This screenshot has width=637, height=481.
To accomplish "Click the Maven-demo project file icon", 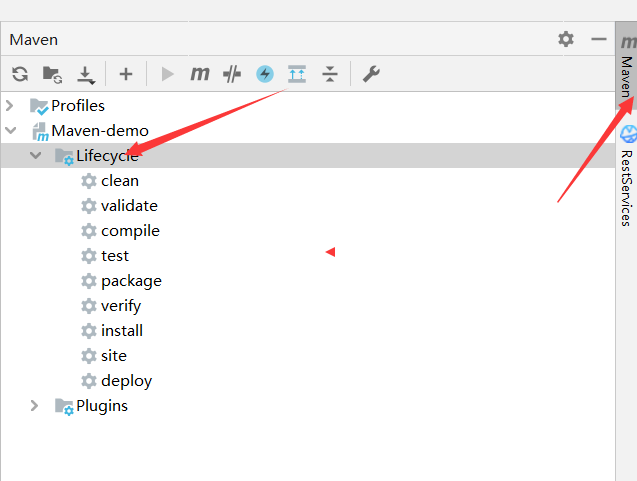I will point(40,132).
